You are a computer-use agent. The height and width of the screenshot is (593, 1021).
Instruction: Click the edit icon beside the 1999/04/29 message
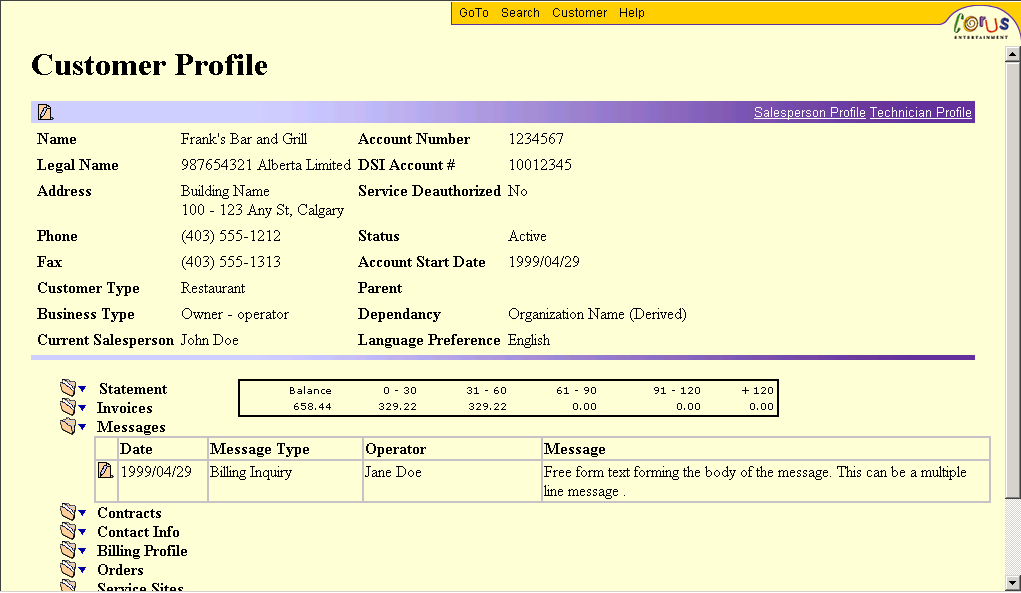pos(105,470)
